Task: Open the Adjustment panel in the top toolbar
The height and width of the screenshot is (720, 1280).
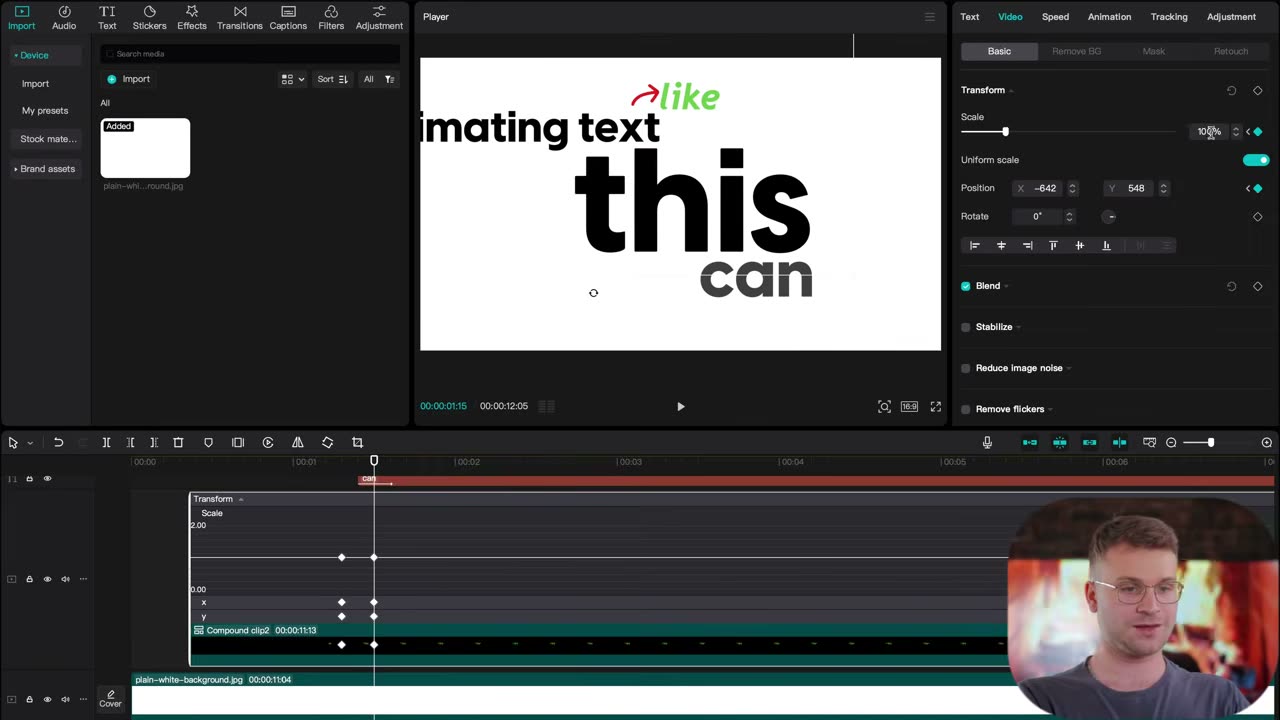Action: click(x=379, y=17)
